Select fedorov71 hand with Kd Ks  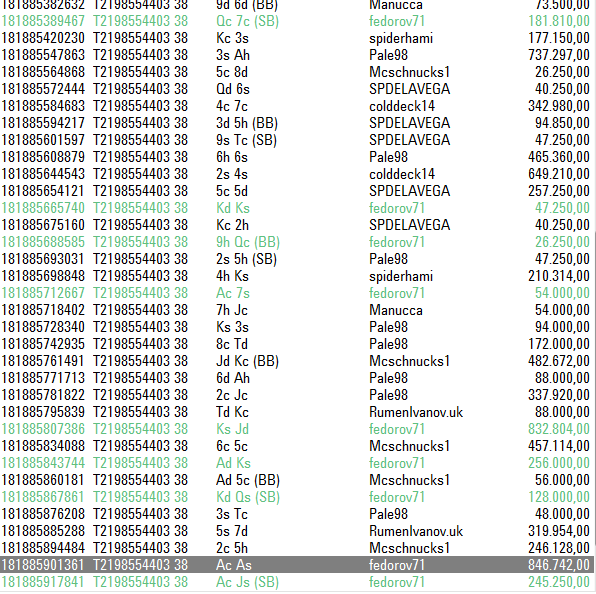(x=296, y=208)
